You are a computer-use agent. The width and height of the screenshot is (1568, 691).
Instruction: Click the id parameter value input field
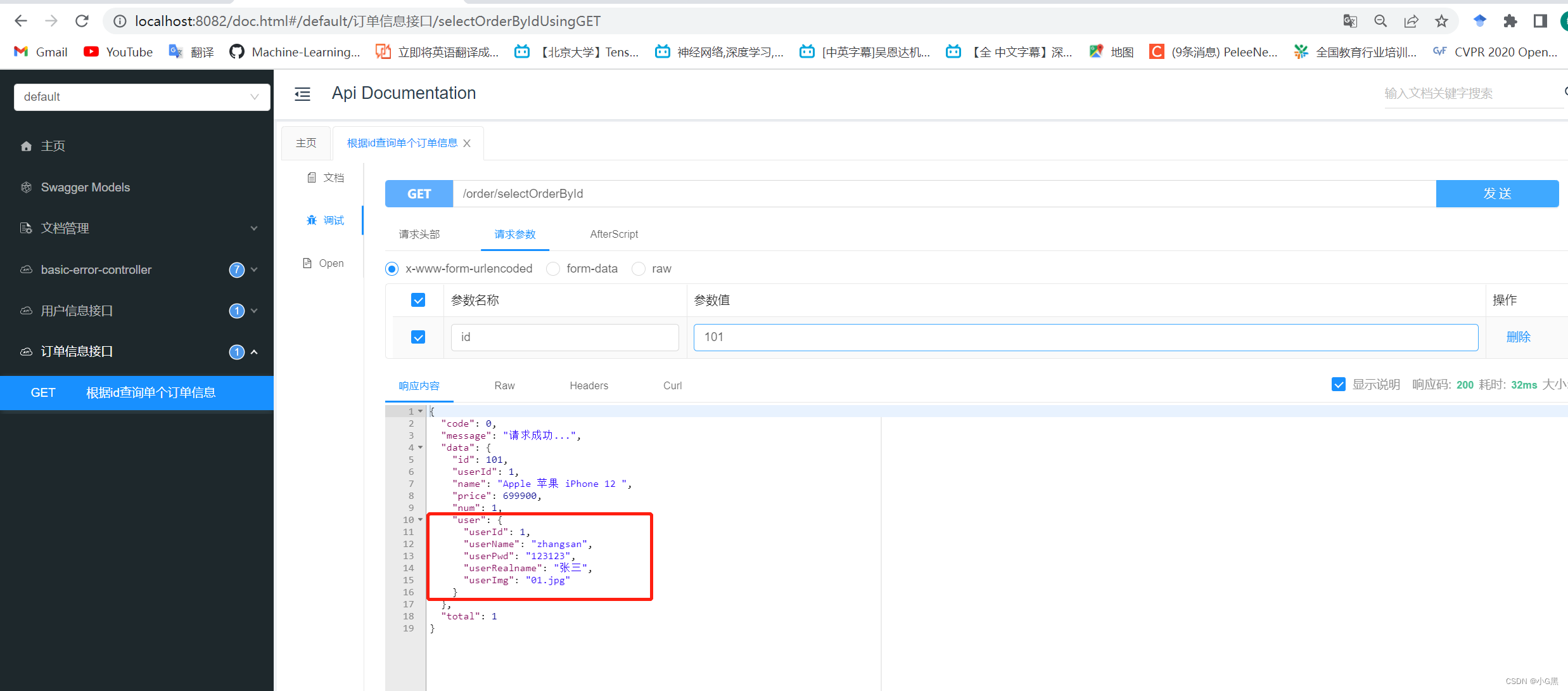(1085, 336)
